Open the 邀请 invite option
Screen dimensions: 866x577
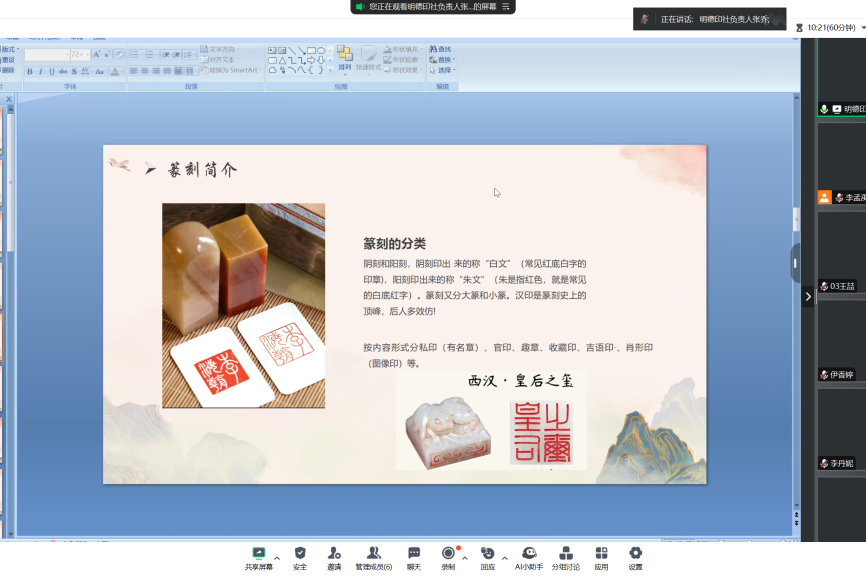point(333,557)
